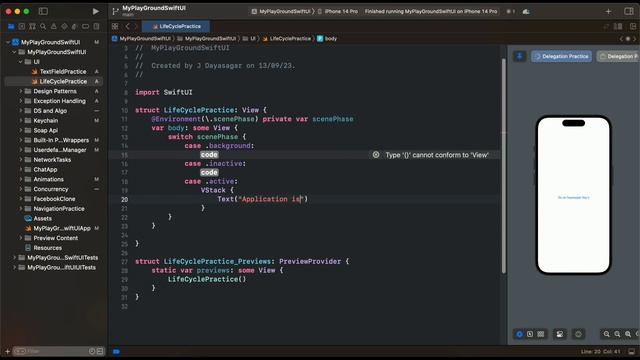Click the code placeholder under .background case
640x360 pixels.
tap(209, 155)
